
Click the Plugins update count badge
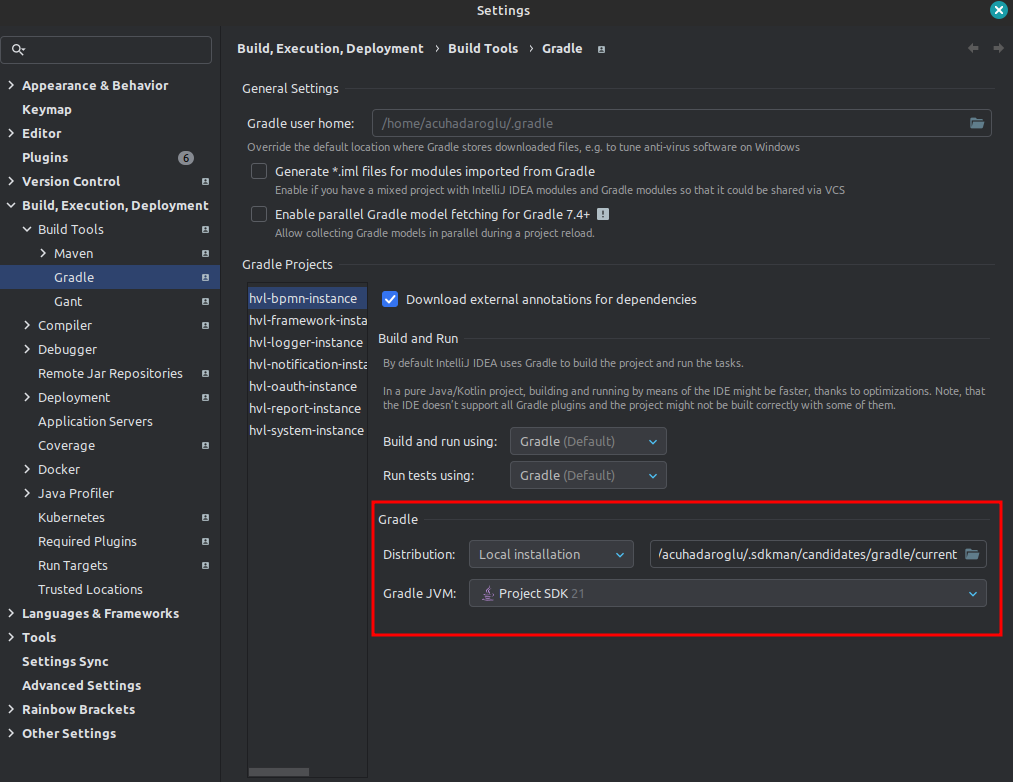point(186,158)
